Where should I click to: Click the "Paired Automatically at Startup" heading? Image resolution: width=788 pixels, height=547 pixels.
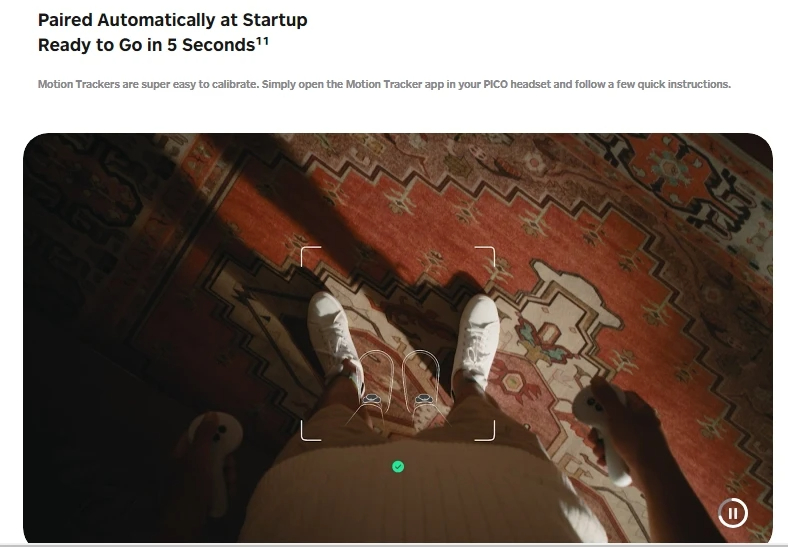tap(172, 20)
